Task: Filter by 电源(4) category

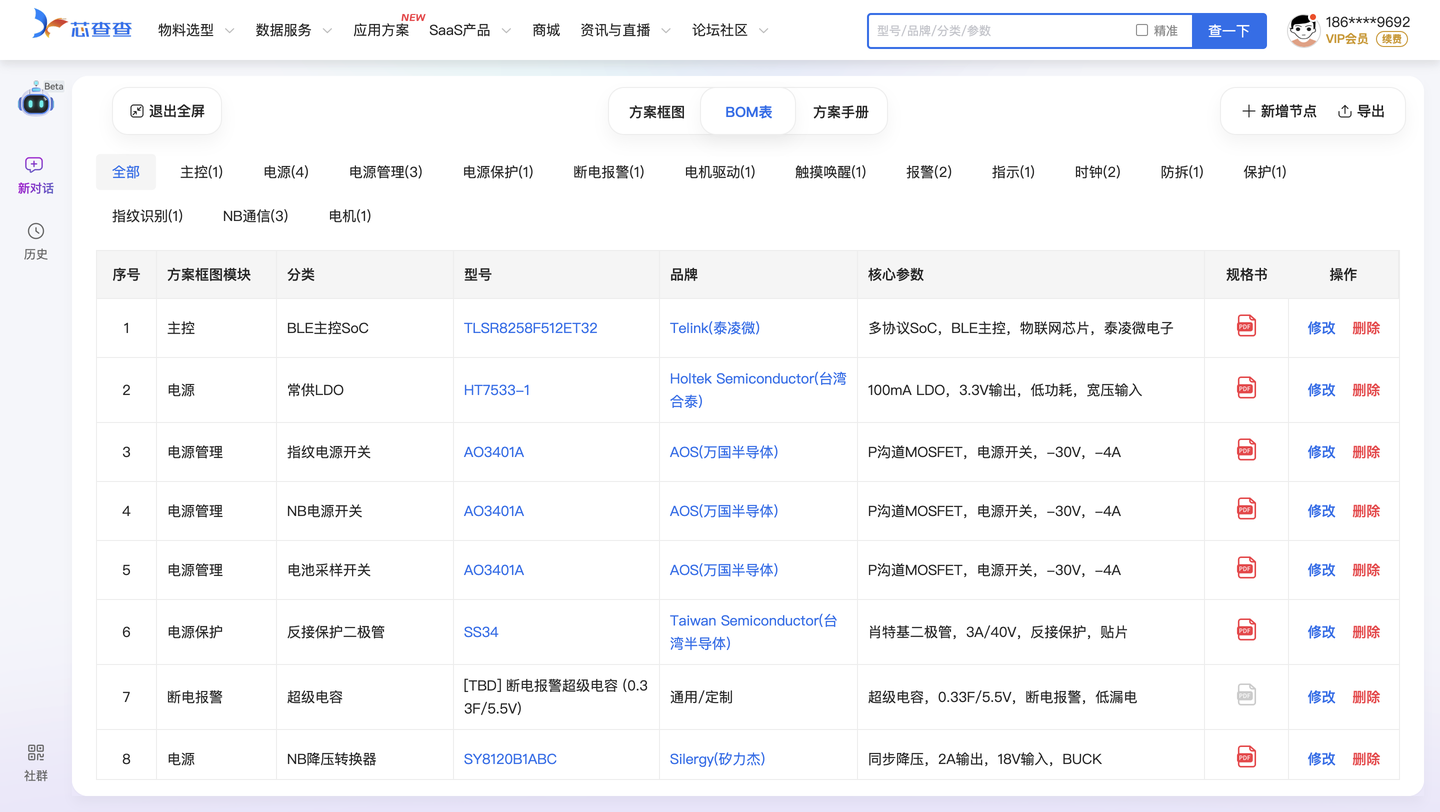Action: pos(286,172)
